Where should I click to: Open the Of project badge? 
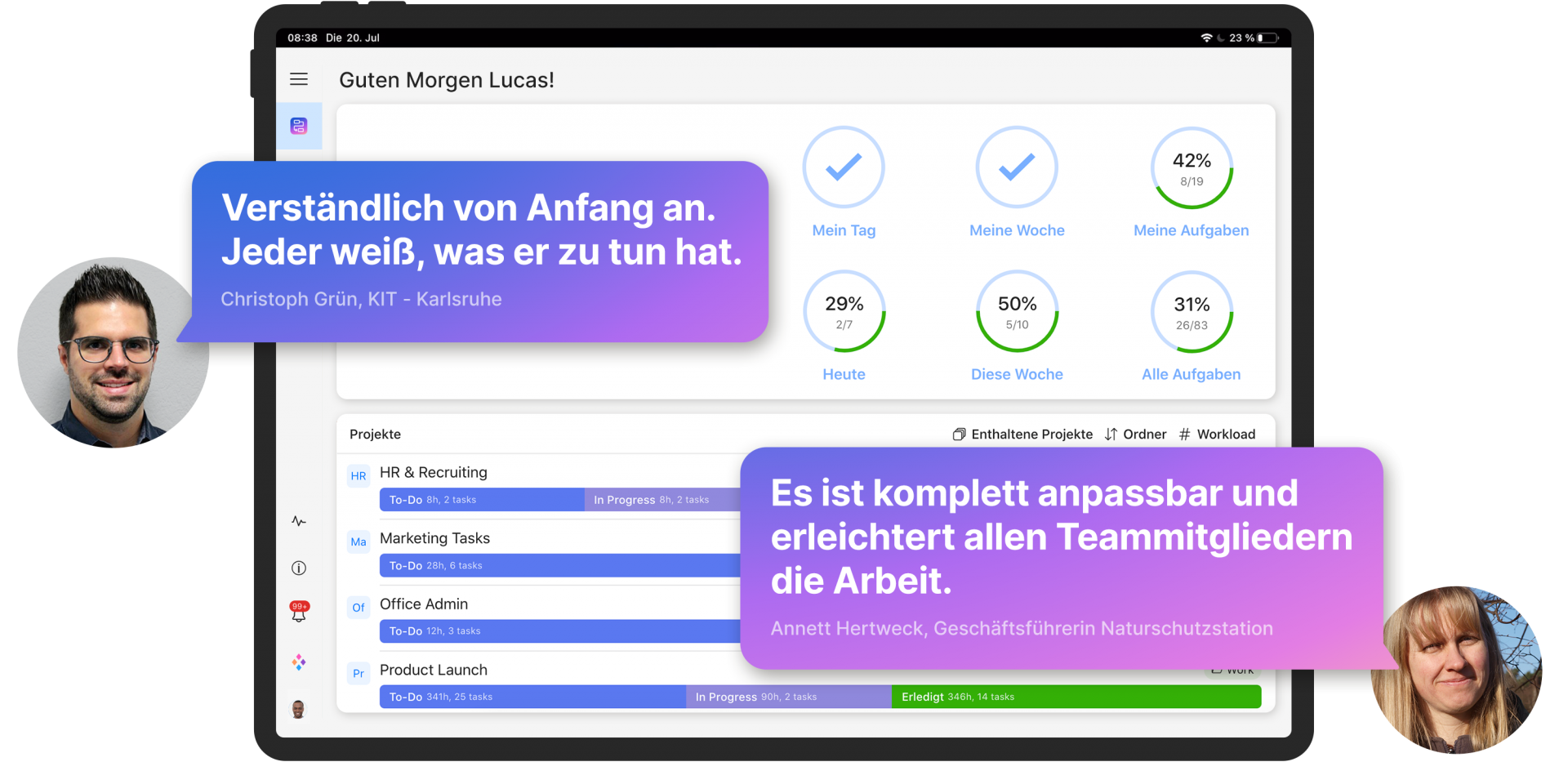[359, 608]
